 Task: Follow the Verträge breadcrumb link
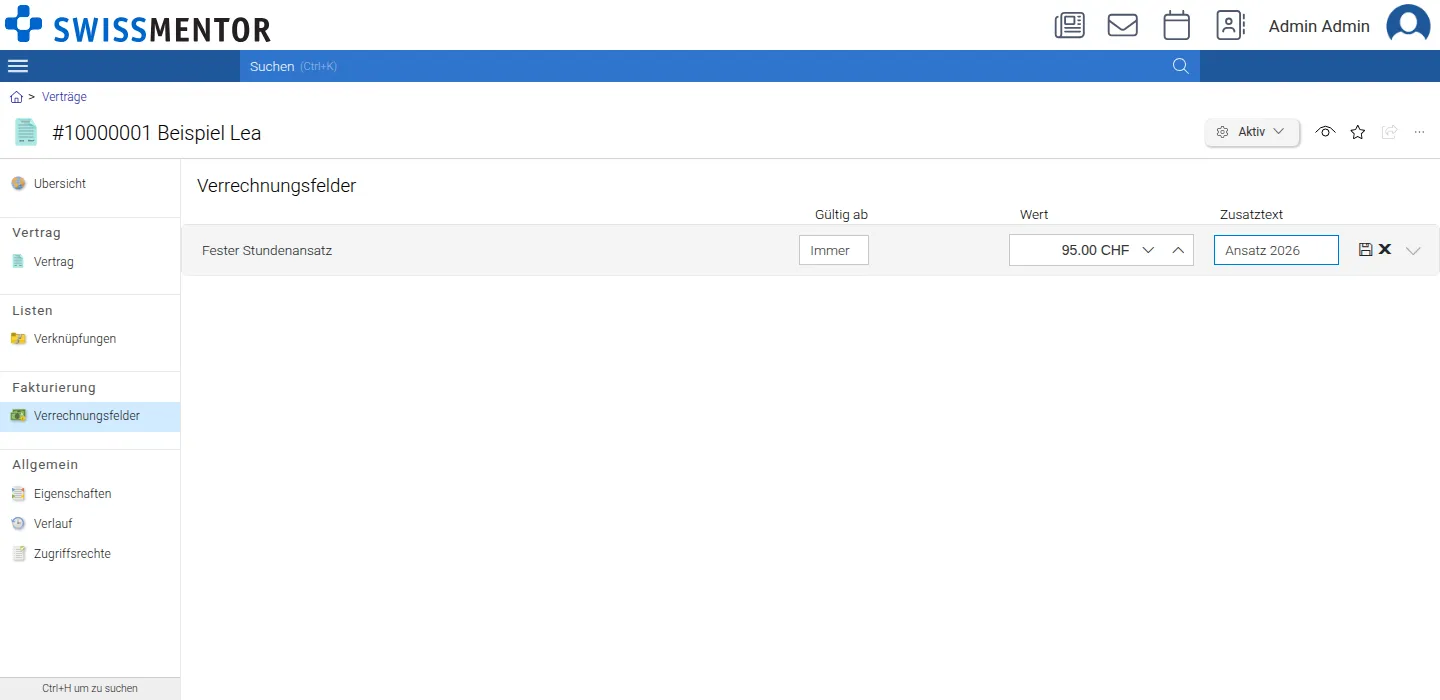pyautogui.click(x=64, y=97)
